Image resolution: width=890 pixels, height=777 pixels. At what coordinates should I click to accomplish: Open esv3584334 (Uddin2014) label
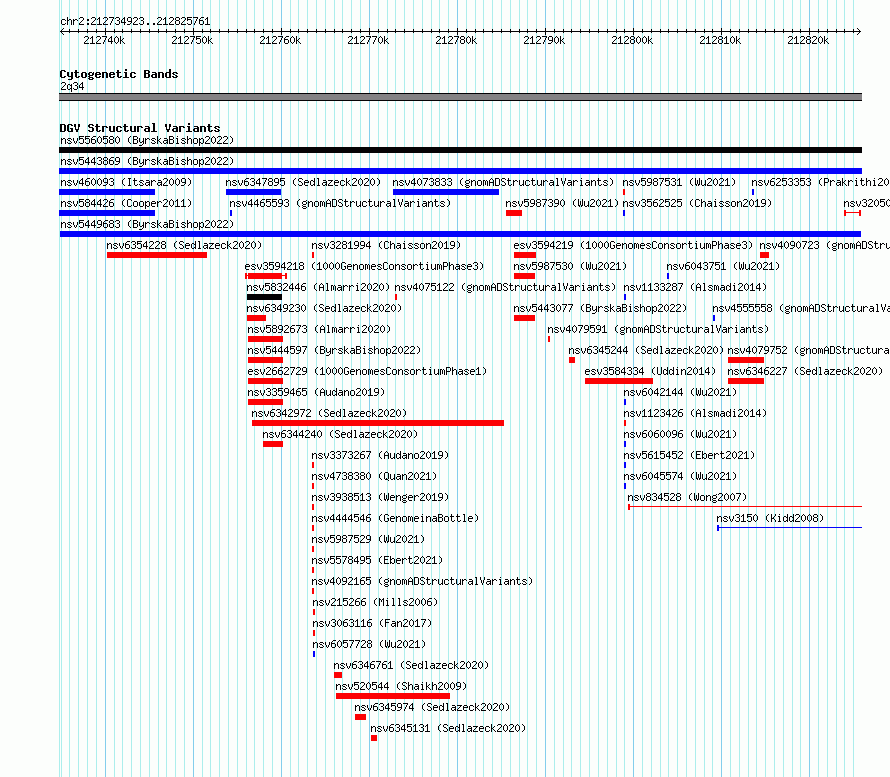[650, 371]
